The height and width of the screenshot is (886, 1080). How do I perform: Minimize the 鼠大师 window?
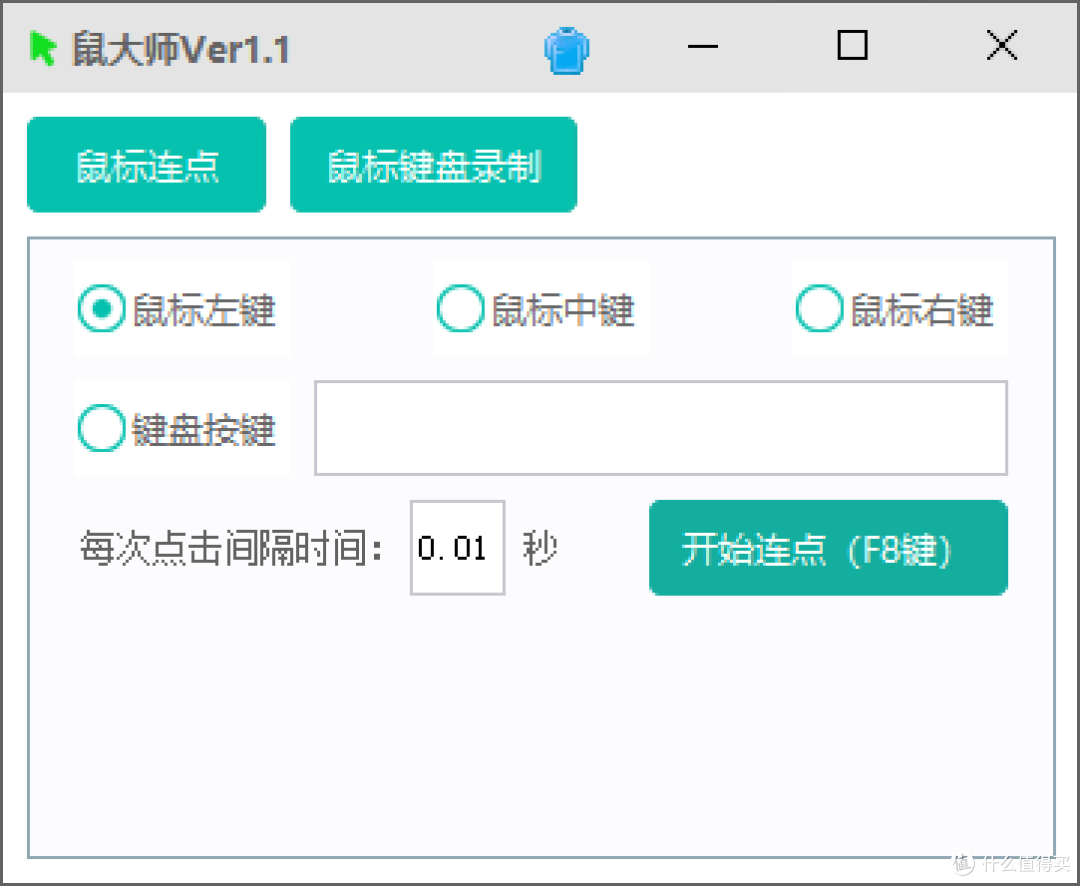703,47
